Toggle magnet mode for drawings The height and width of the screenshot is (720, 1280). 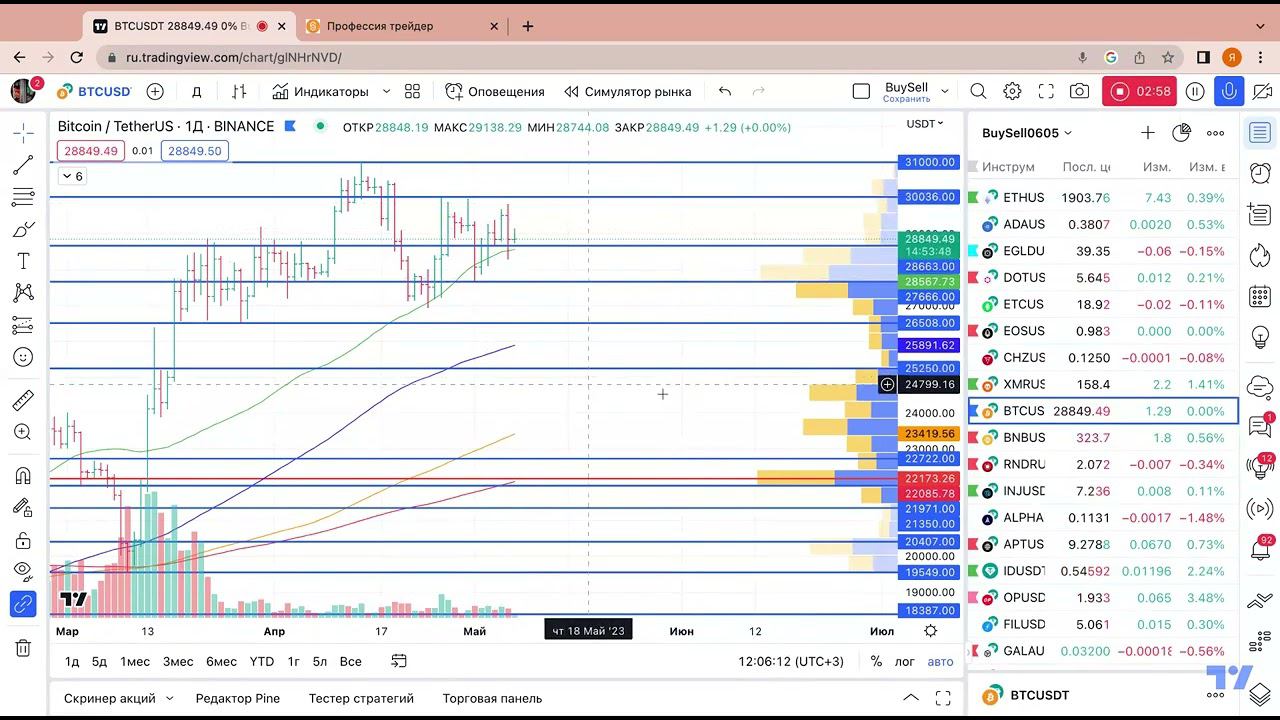pos(23,475)
